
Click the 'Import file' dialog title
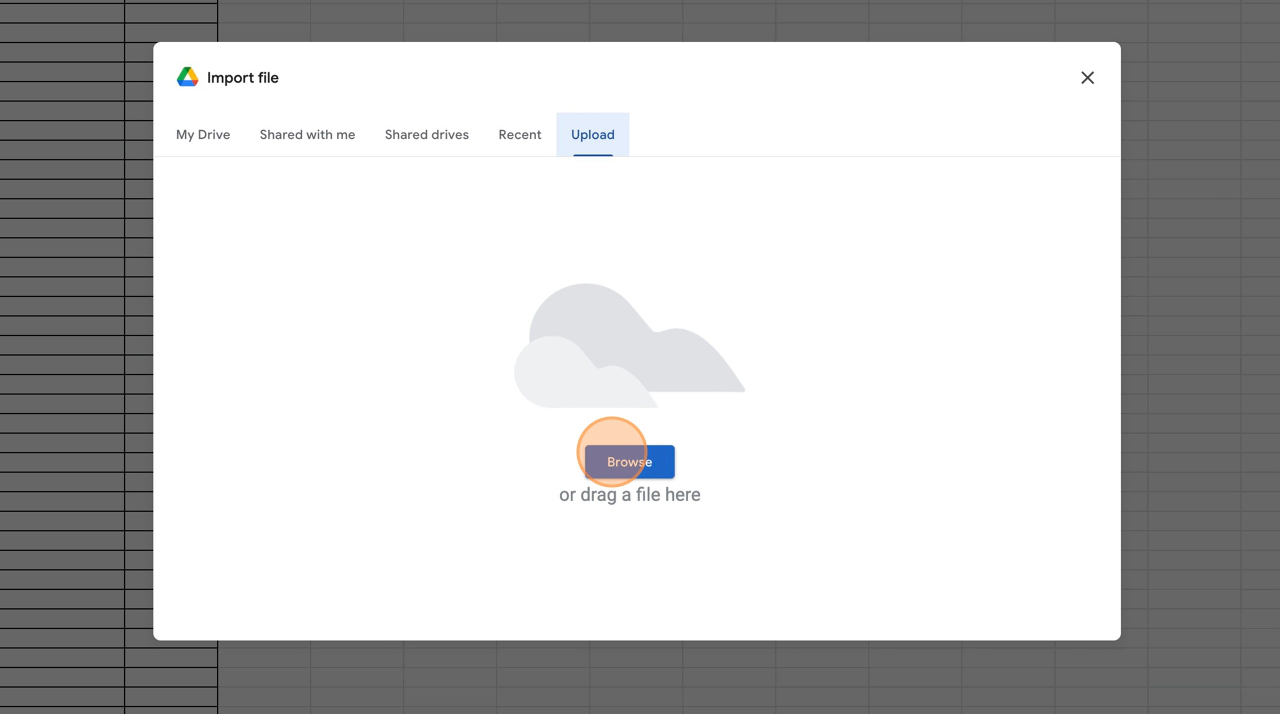[242, 78]
